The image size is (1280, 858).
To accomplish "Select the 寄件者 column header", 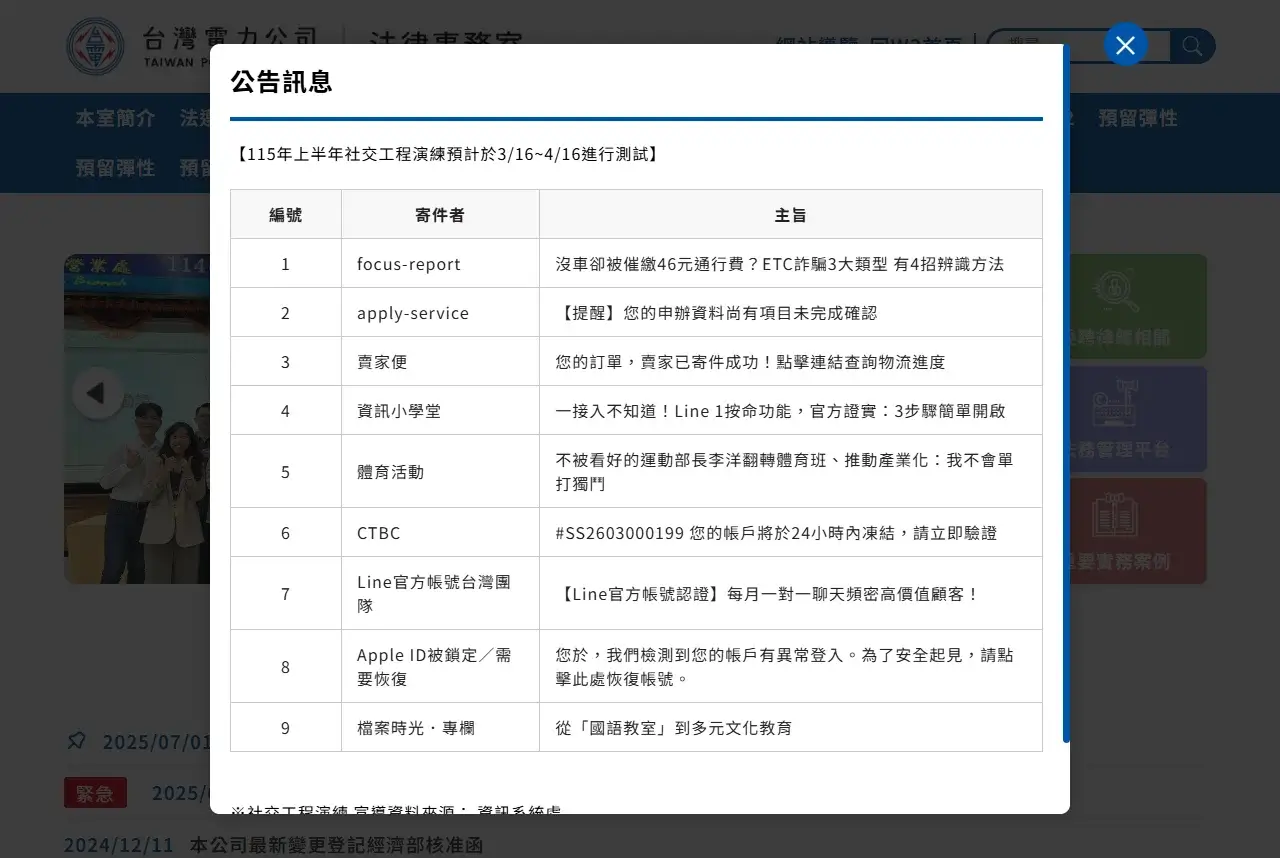I will [440, 215].
